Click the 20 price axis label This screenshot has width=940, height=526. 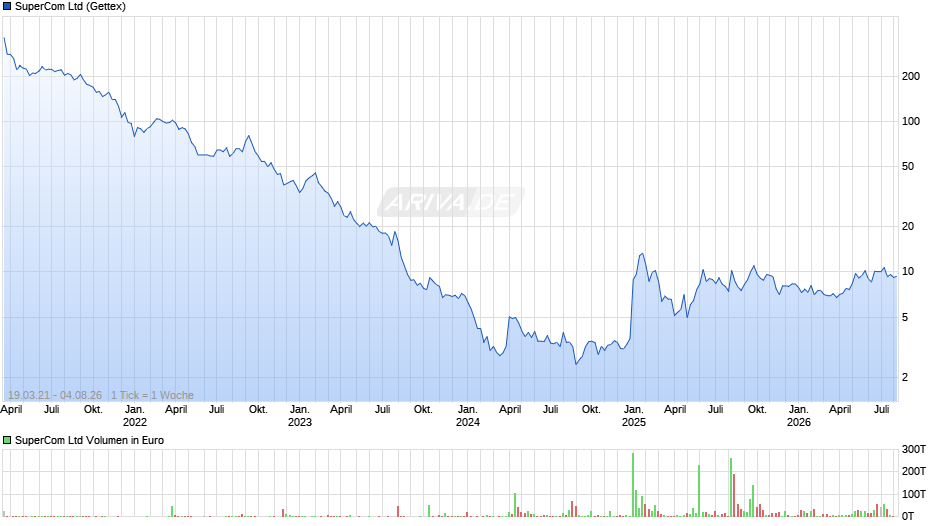(908, 226)
